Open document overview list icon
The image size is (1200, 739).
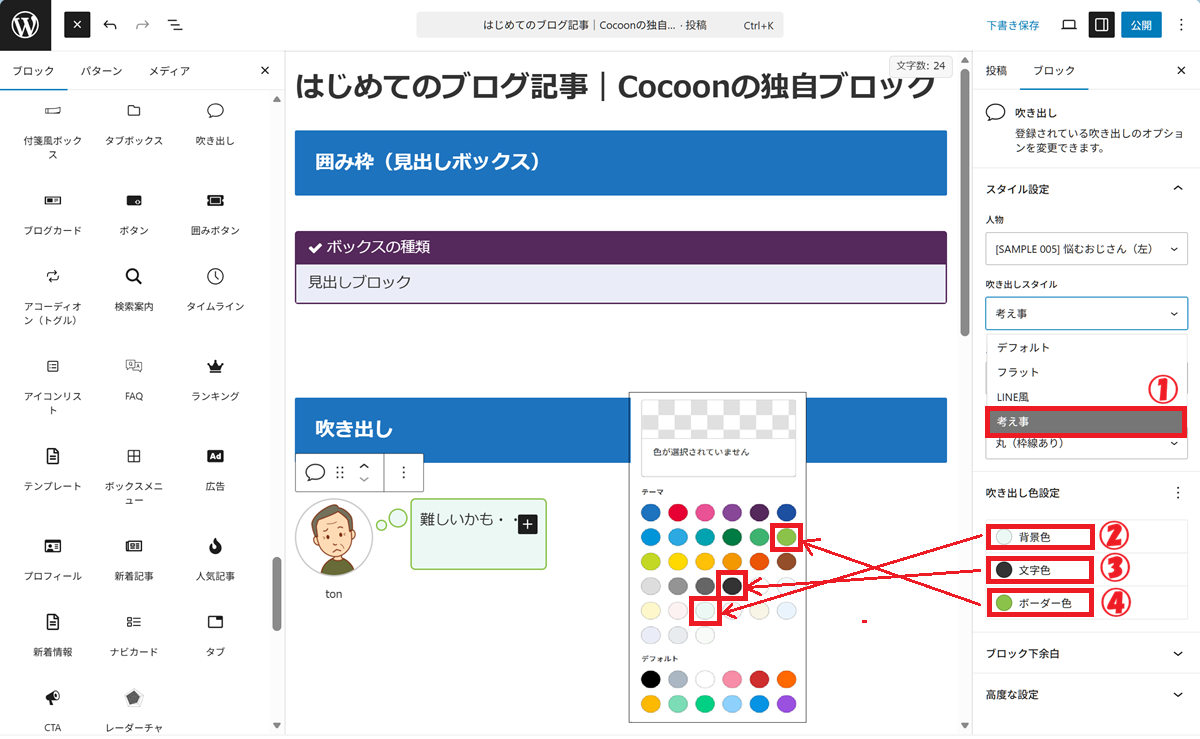[x=174, y=25]
